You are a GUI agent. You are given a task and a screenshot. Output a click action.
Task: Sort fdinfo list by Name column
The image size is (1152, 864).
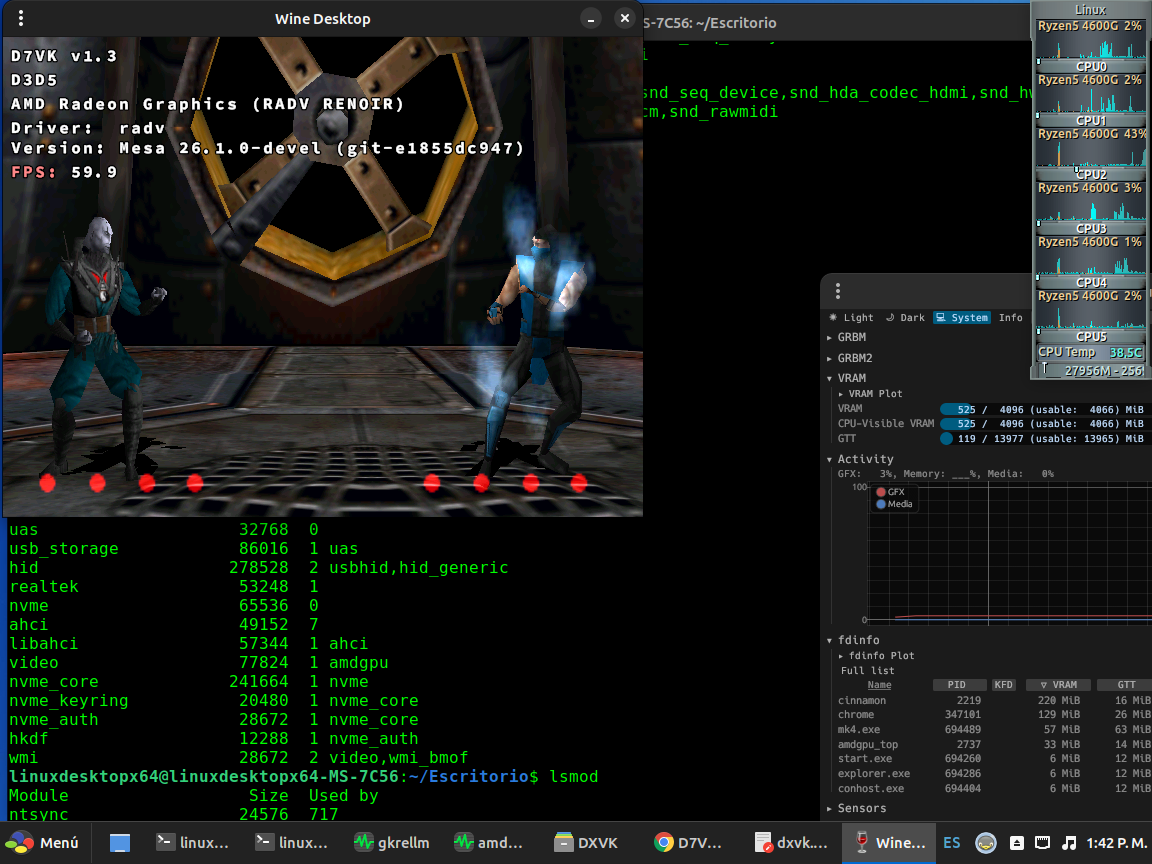coord(879,685)
